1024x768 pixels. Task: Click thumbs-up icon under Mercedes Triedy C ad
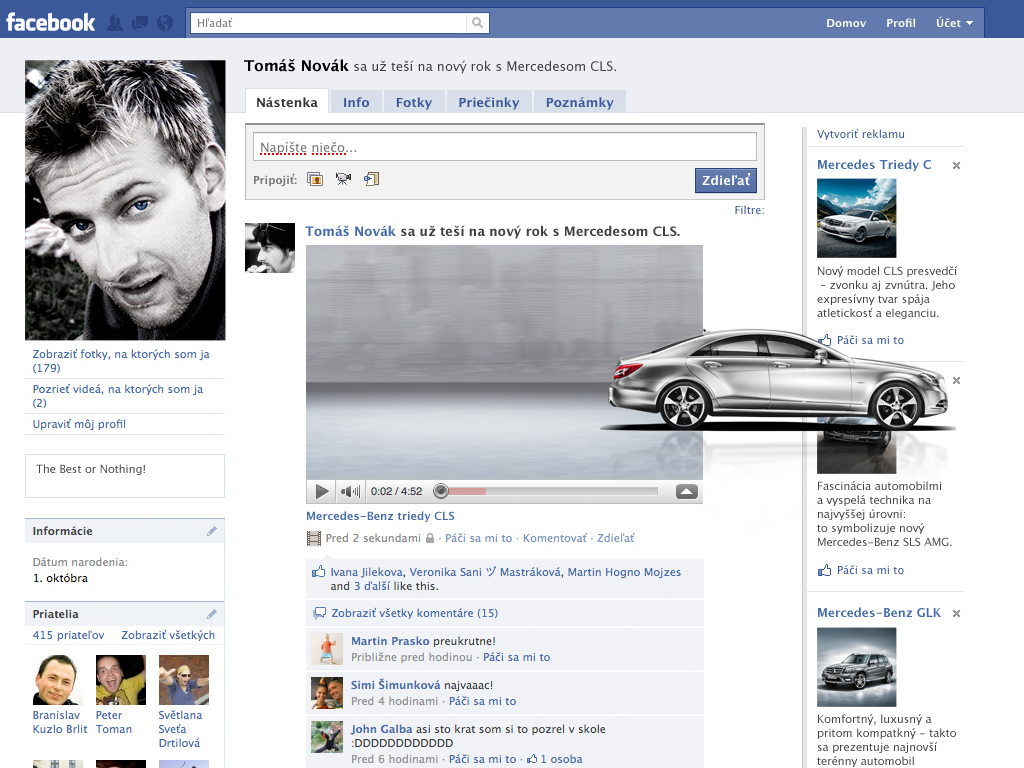pyautogui.click(x=824, y=340)
